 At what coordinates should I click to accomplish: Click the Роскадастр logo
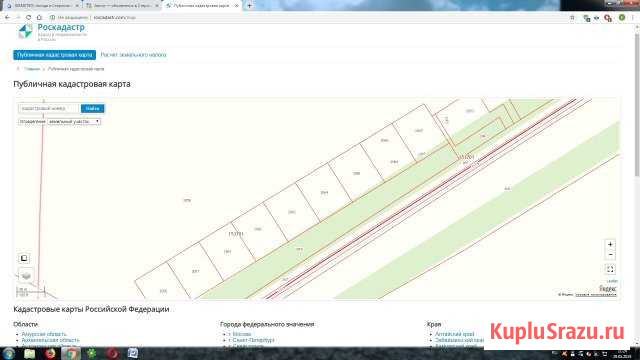coord(25,31)
